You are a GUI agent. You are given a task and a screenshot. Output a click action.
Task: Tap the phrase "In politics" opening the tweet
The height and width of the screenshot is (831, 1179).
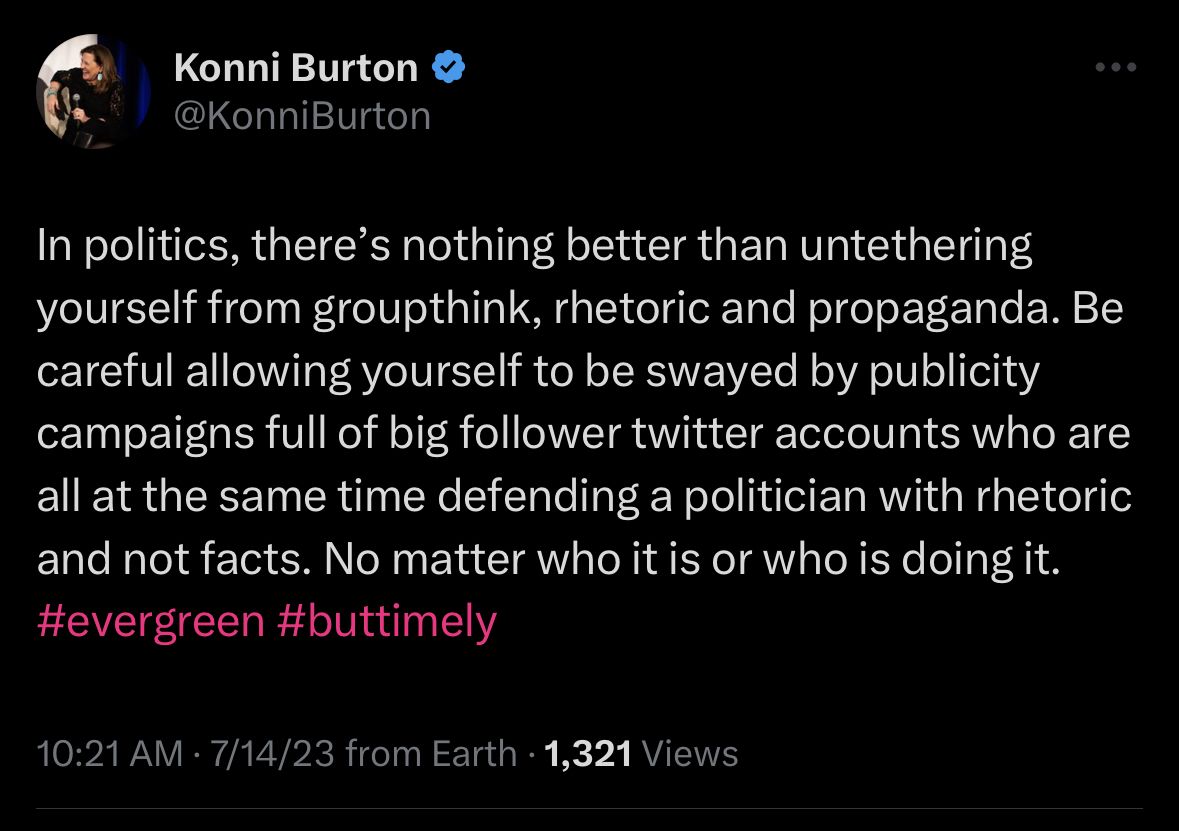134,246
